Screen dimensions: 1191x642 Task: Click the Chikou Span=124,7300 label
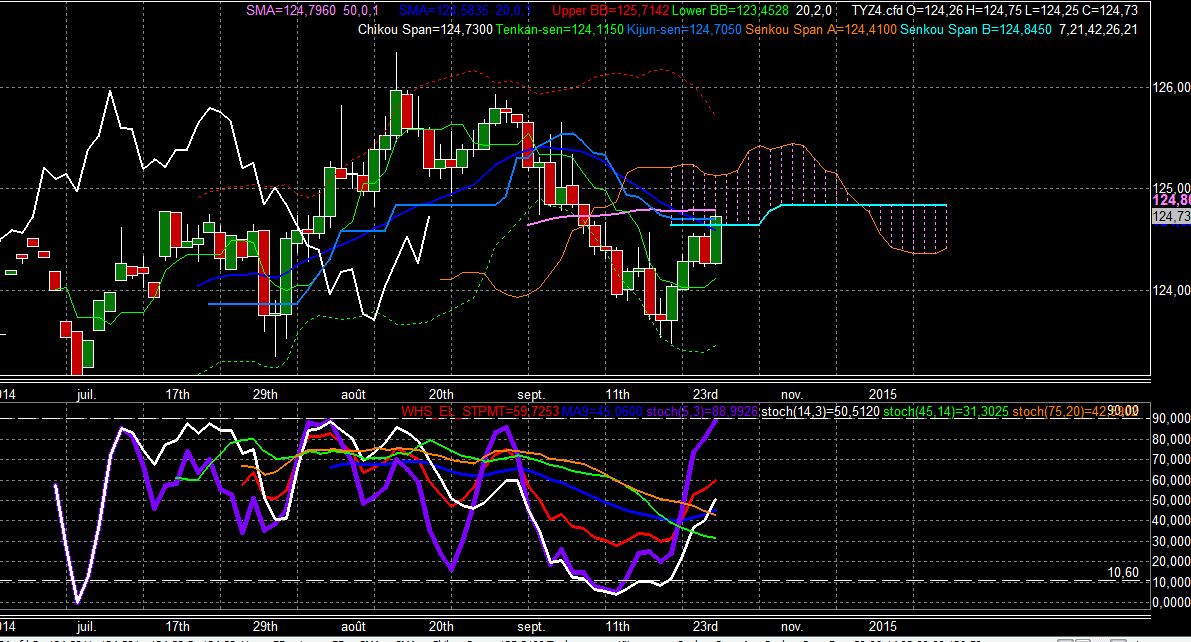pyautogui.click(x=425, y=30)
